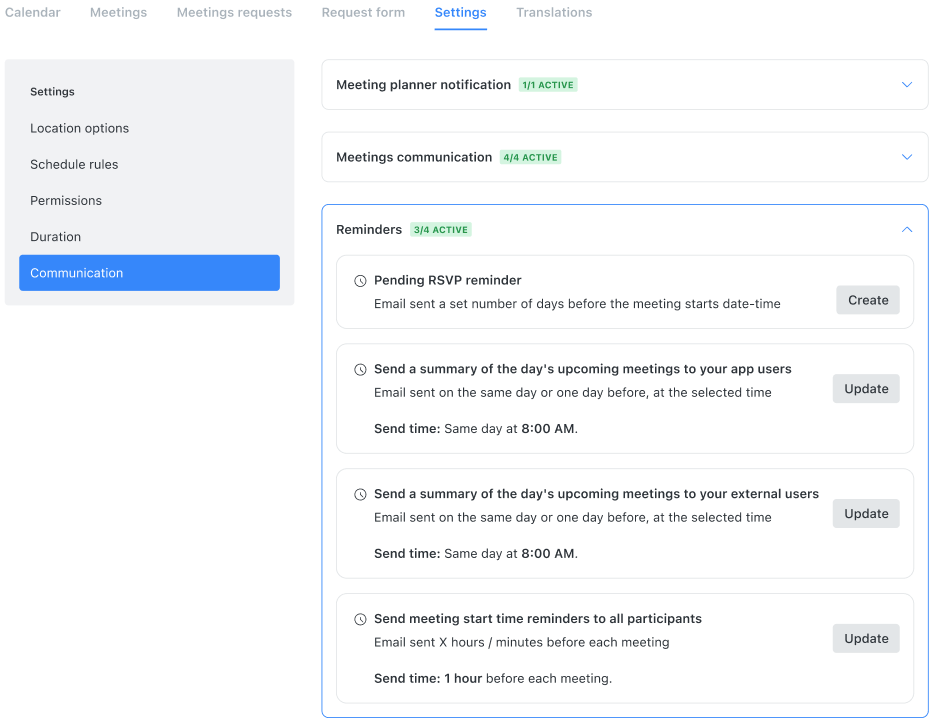
Task: Click the clock icon beside external users summary
Action: [x=360, y=494]
